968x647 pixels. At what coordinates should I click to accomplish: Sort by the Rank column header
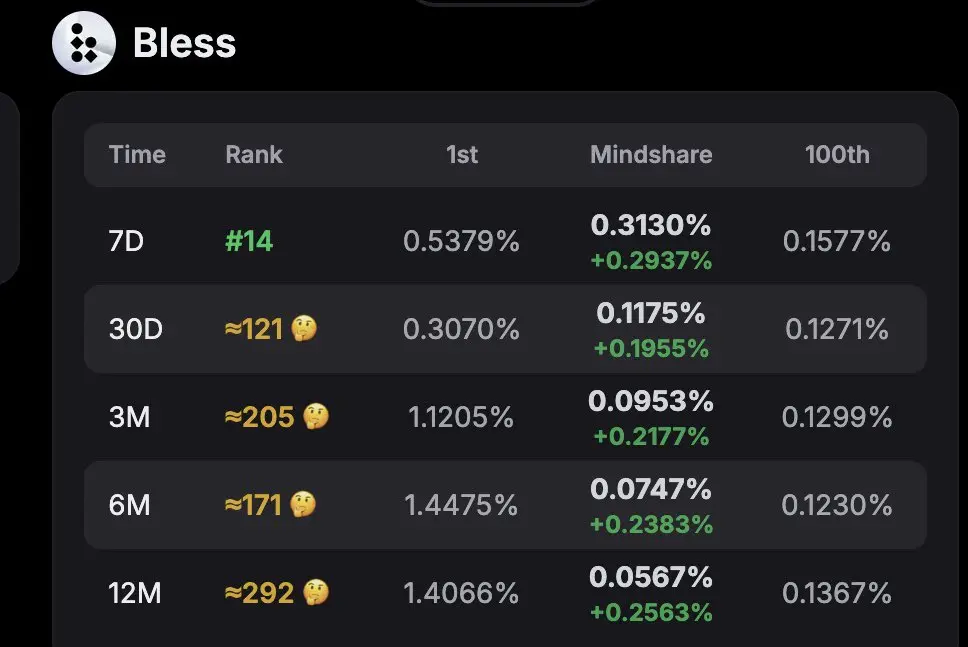tap(254, 154)
